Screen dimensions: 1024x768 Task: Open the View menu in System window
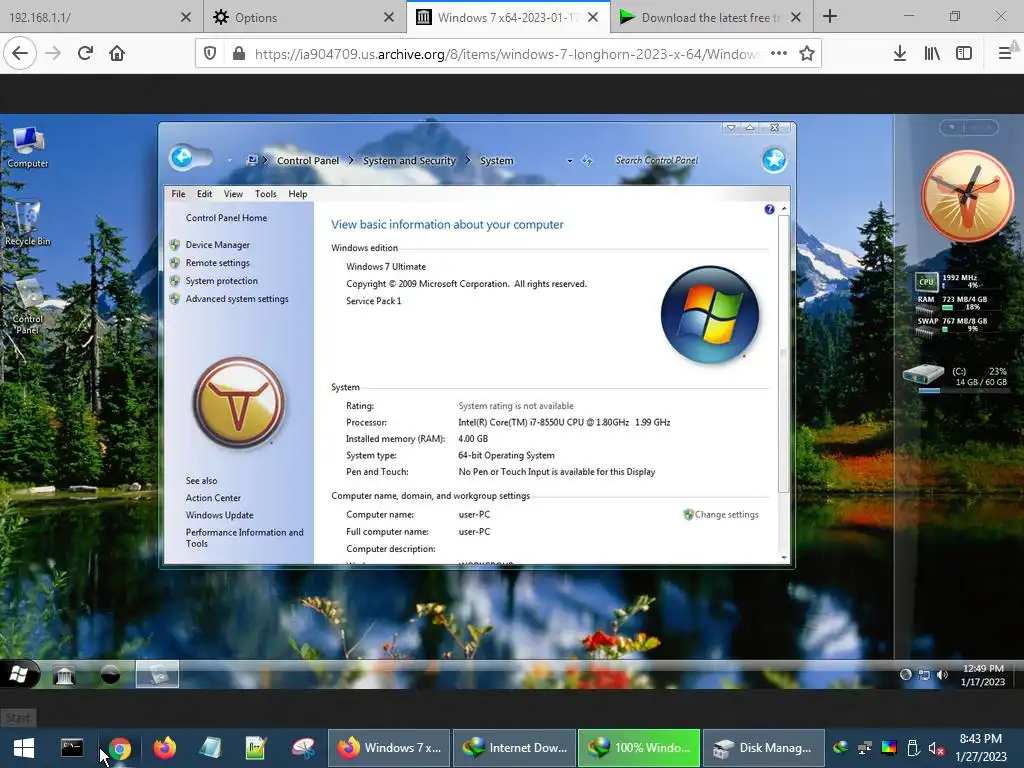(233, 194)
